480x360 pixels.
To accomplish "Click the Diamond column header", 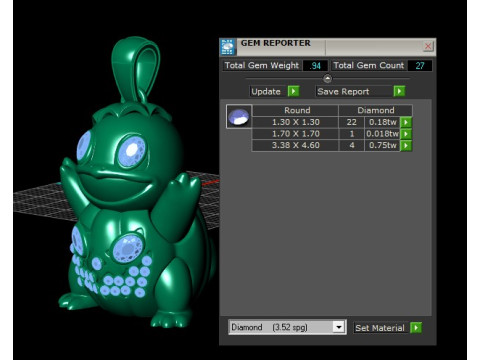I will [x=375, y=110].
